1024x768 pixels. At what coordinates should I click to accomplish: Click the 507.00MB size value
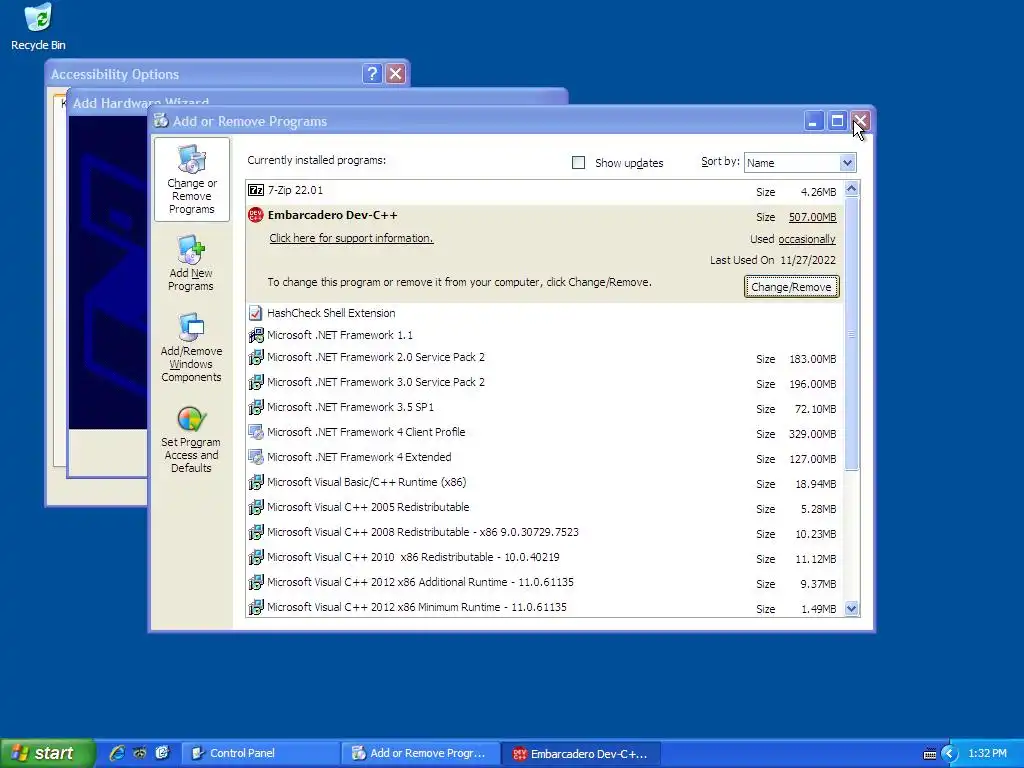pos(812,217)
